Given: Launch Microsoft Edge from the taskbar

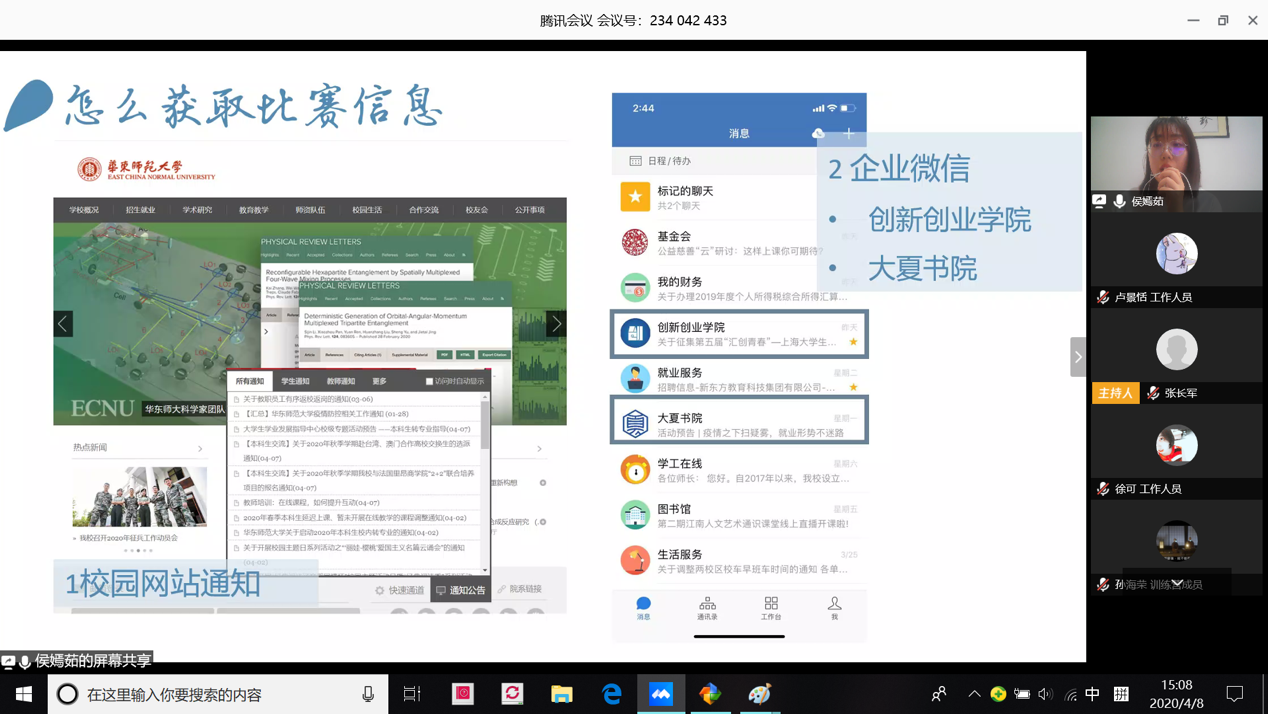Looking at the screenshot, I should pyautogui.click(x=611, y=693).
